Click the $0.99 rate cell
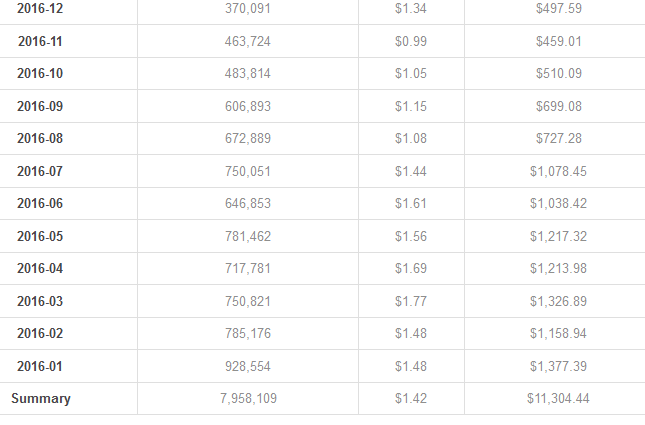Viewport: 645px width, 425px height. 411,41
